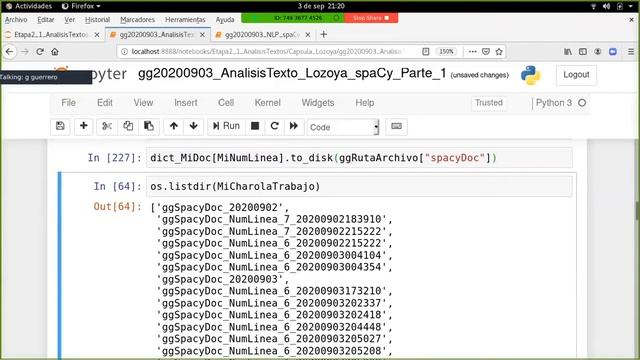Open Archivo menu in Firefox

[x=16, y=20]
